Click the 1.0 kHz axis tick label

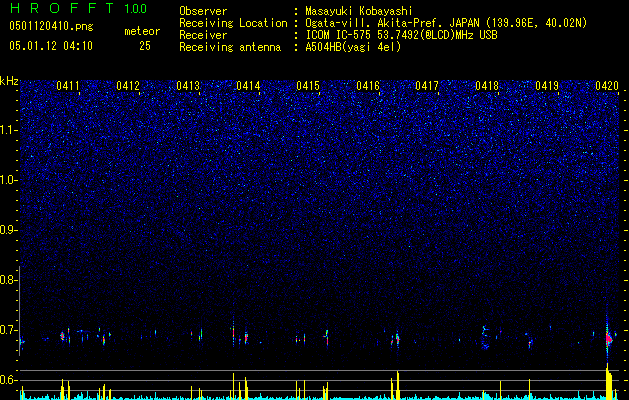pos(8,180)
